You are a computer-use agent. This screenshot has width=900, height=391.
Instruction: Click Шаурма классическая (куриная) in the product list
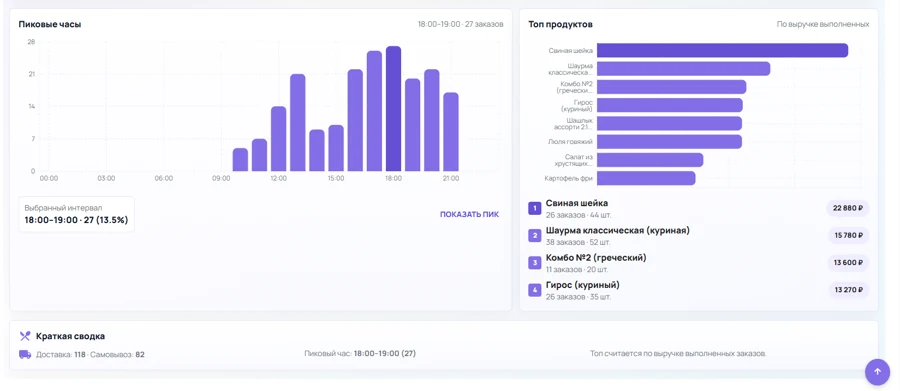618,230
